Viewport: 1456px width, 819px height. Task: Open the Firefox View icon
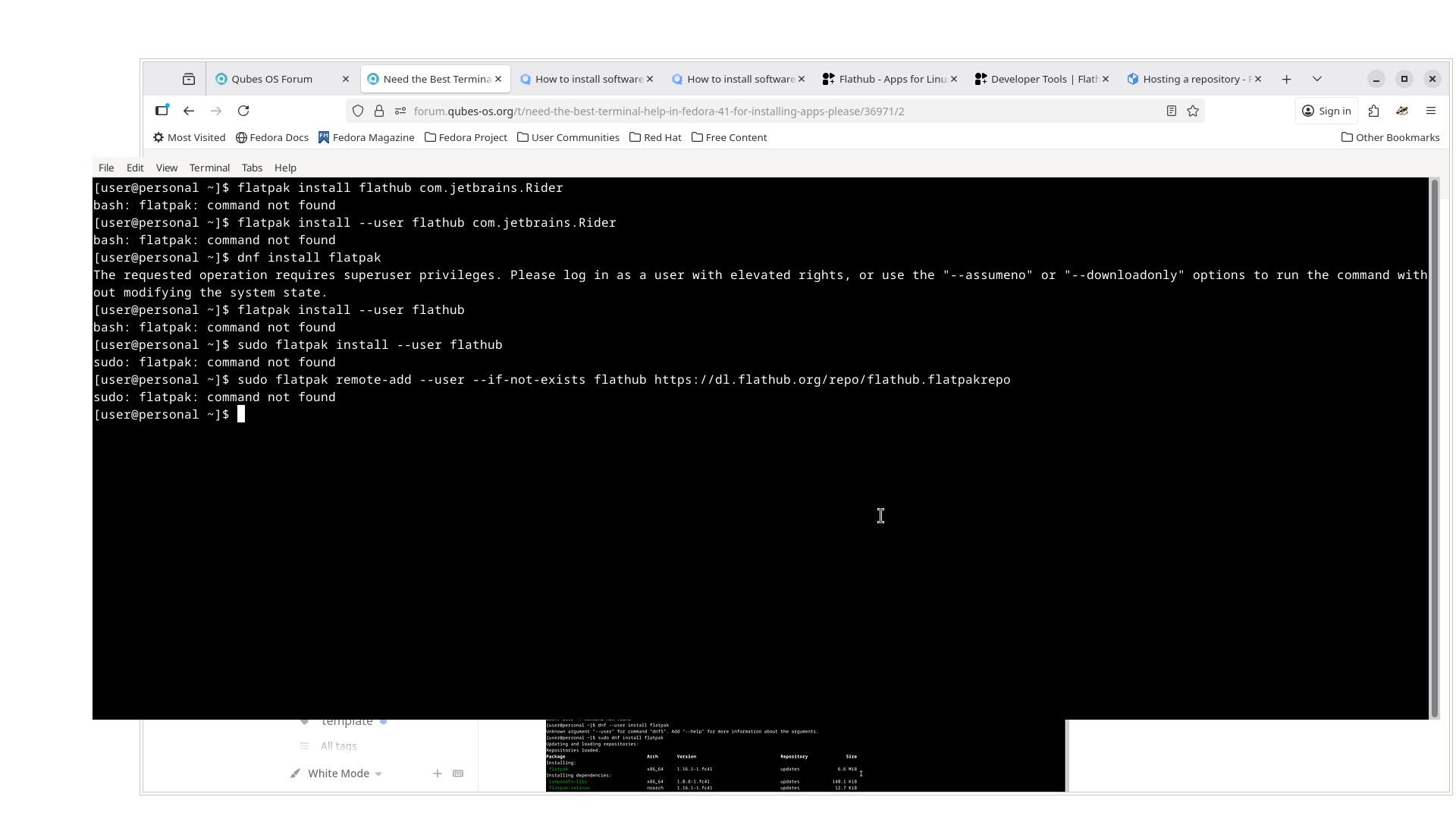[x=189, y=79]
